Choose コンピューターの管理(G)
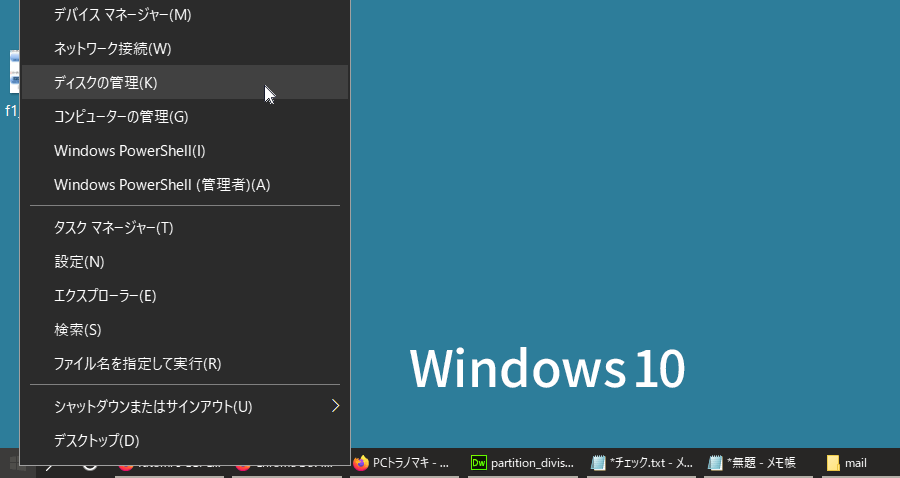900x478 pixels. [x=185, y=117]
